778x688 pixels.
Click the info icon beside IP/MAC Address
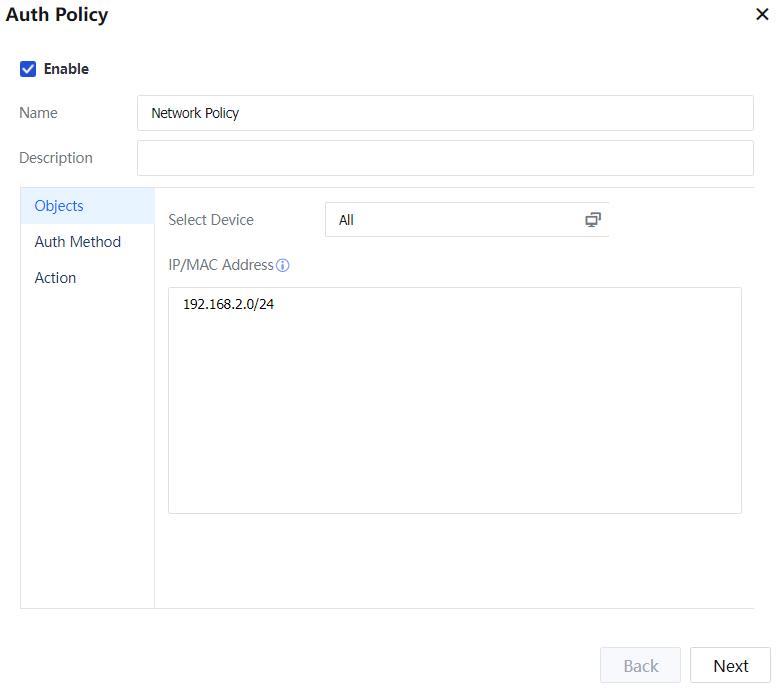[x=283, y=266]
